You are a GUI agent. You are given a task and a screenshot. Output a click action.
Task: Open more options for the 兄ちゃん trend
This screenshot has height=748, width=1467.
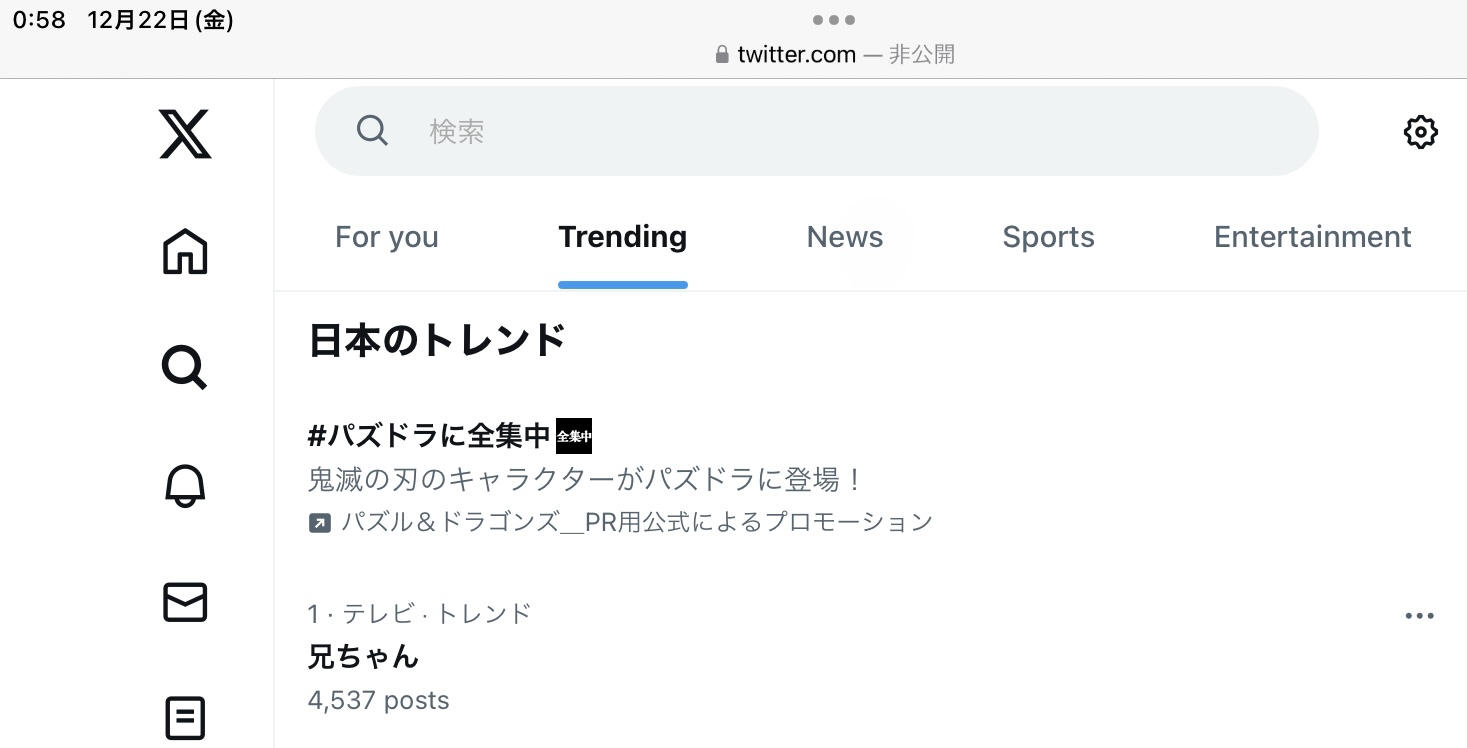1419,616
